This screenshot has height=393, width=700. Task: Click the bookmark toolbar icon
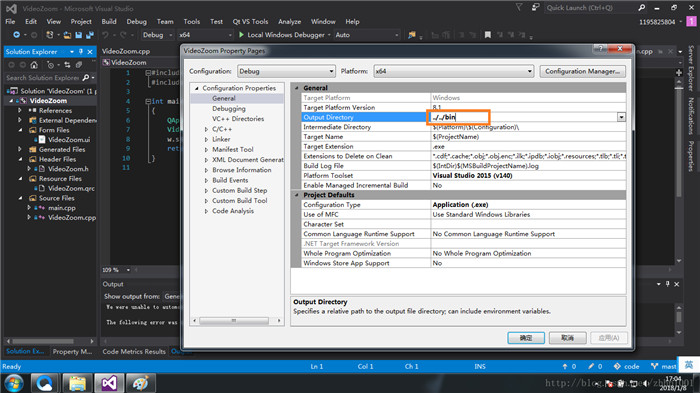[488, 35]
